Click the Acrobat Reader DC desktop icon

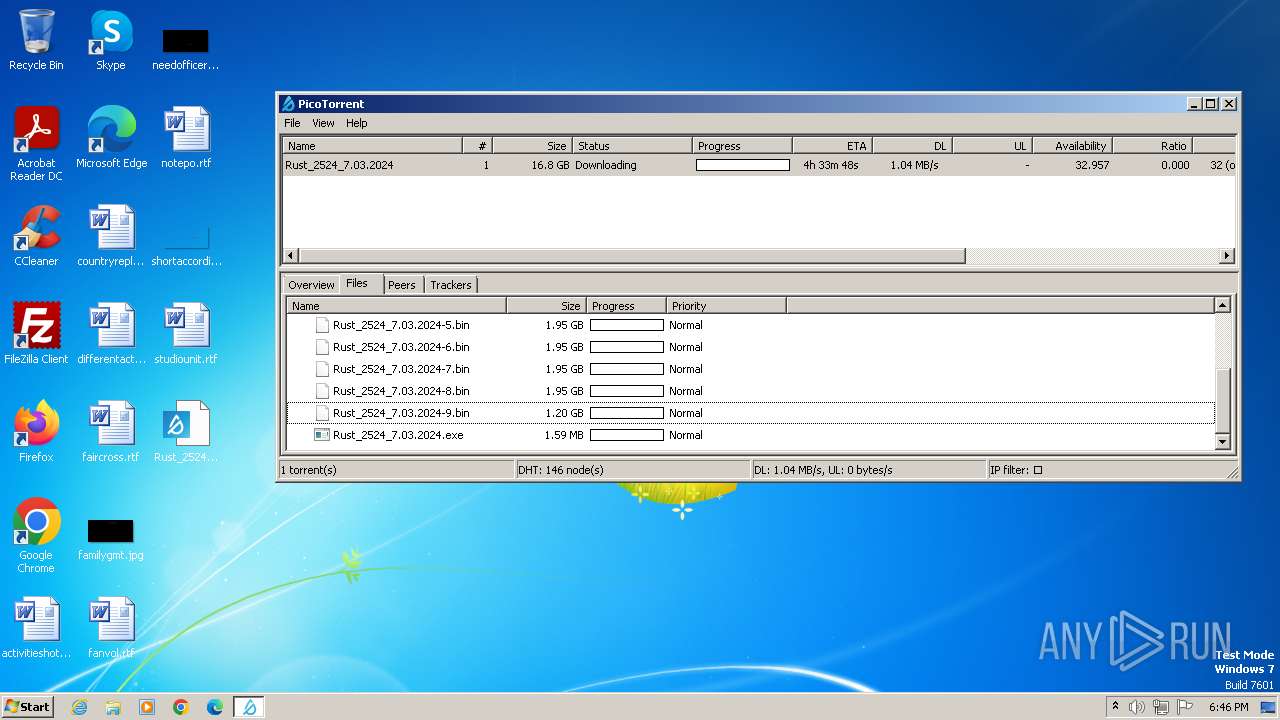[36, 144]
